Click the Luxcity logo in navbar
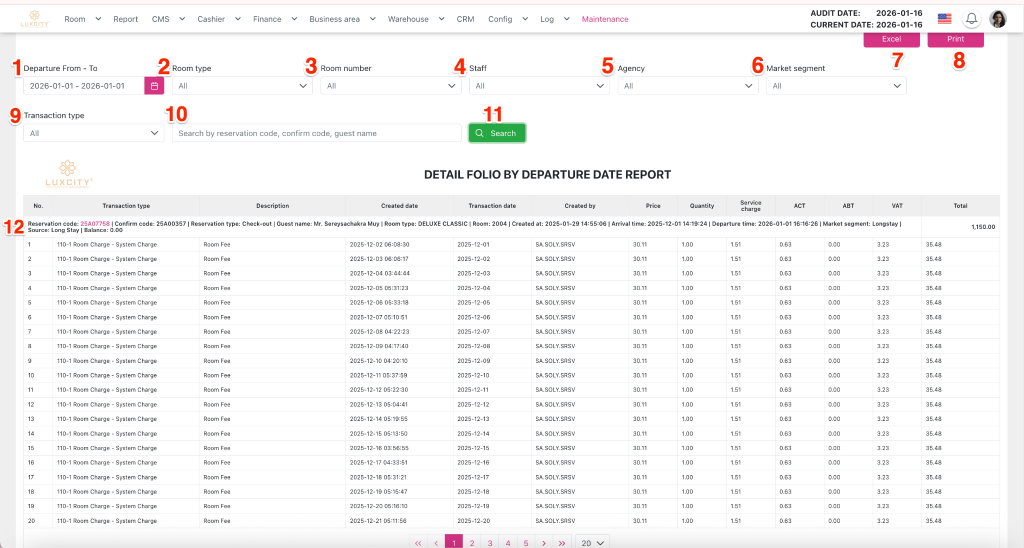 coord(35,18)
